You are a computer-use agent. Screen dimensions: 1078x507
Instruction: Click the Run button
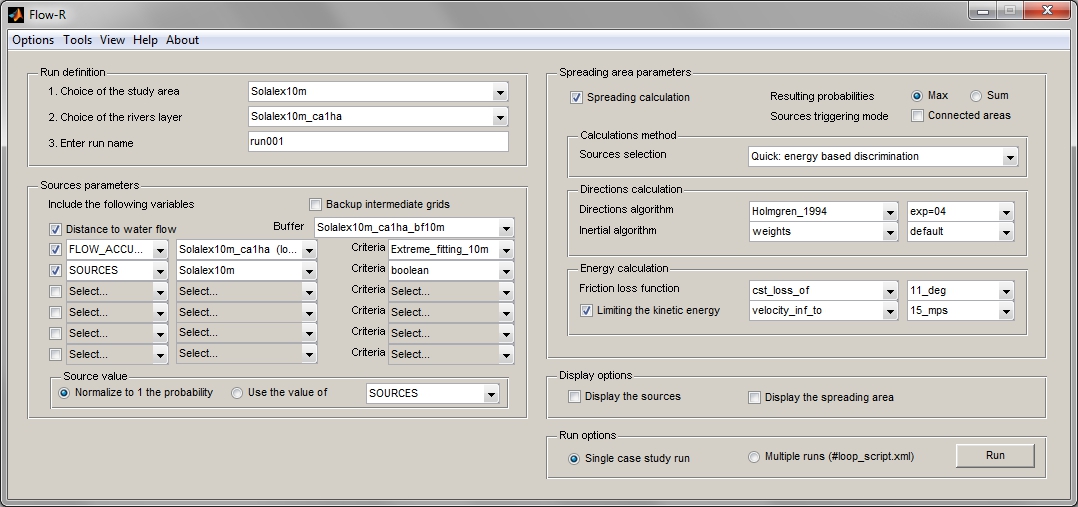995,455
